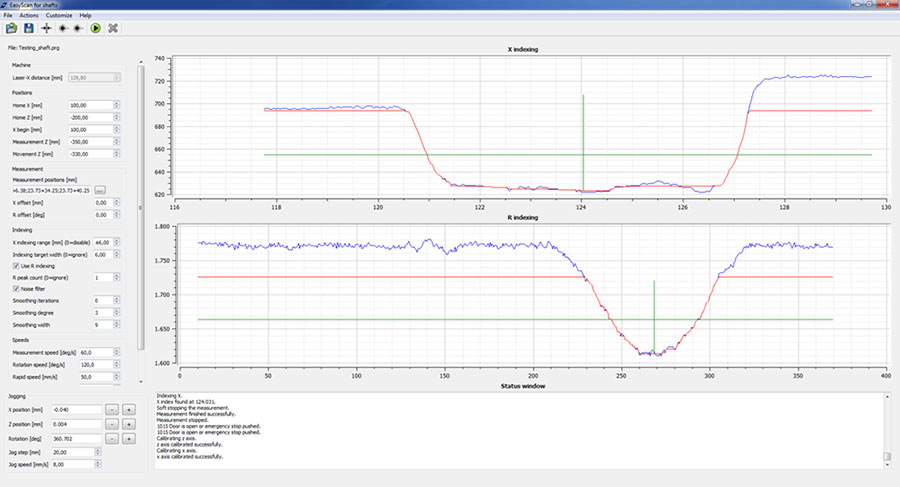Click the Jog step spinner arrows
The image size is (900, 487).
pyautogui.click(x=97, y=452)
